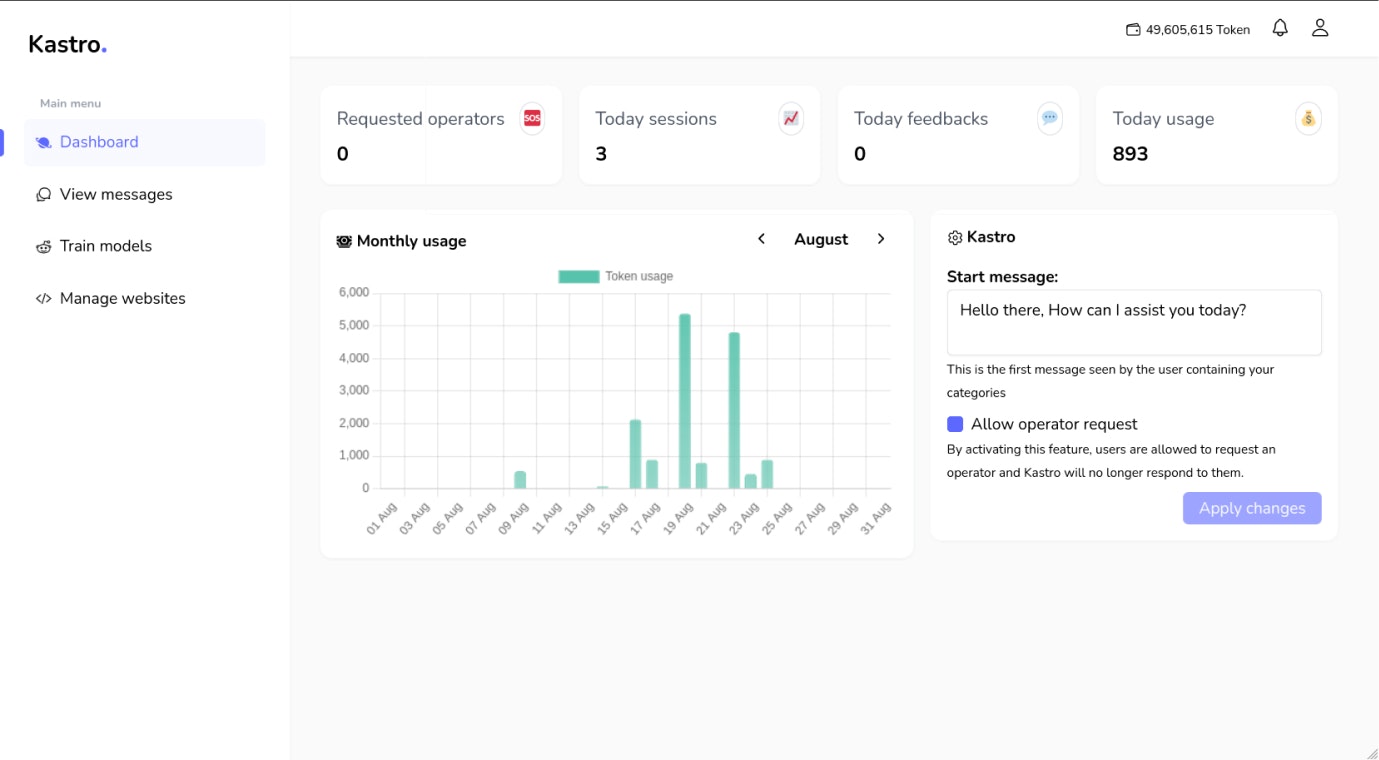This screenshot has width=1379, height=760.
Task: Go to next month with right chevron
Action: 881,239
